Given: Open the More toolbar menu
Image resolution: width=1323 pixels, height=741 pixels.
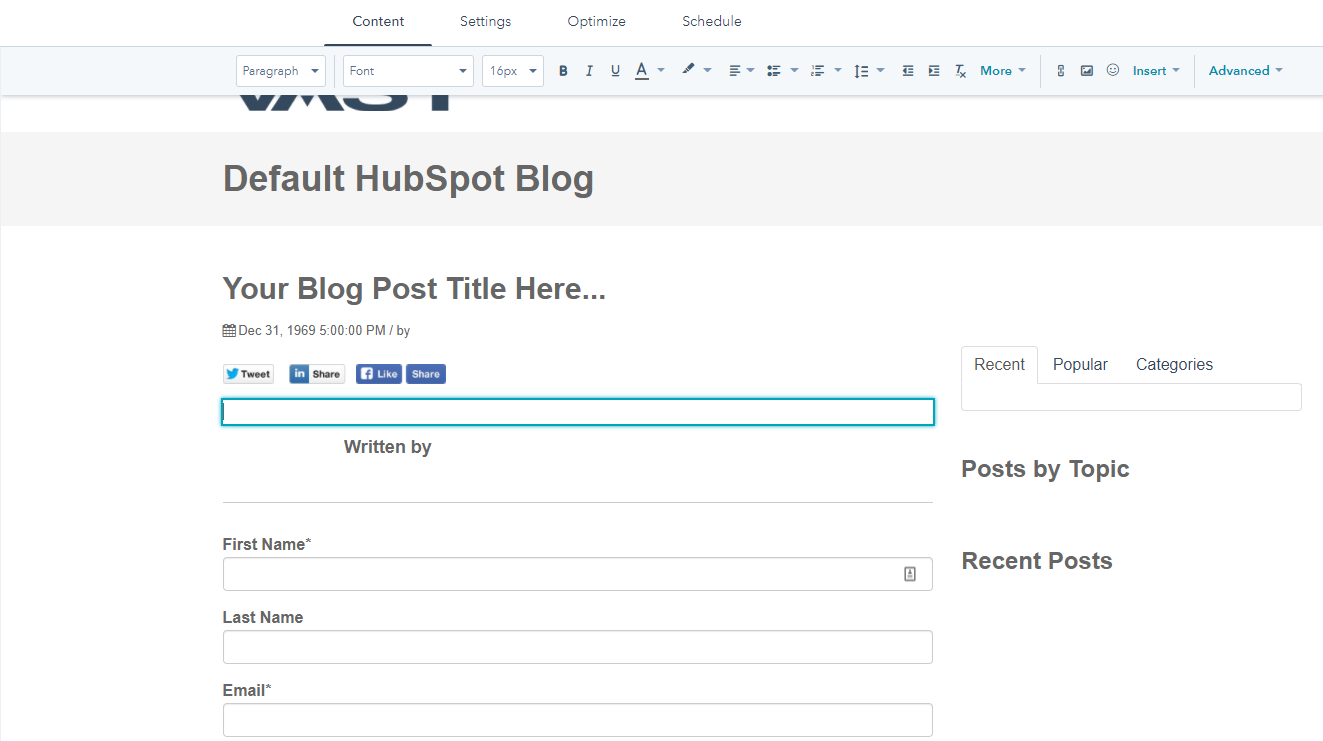Looking at the screenshot, I should coord(1003,71).
